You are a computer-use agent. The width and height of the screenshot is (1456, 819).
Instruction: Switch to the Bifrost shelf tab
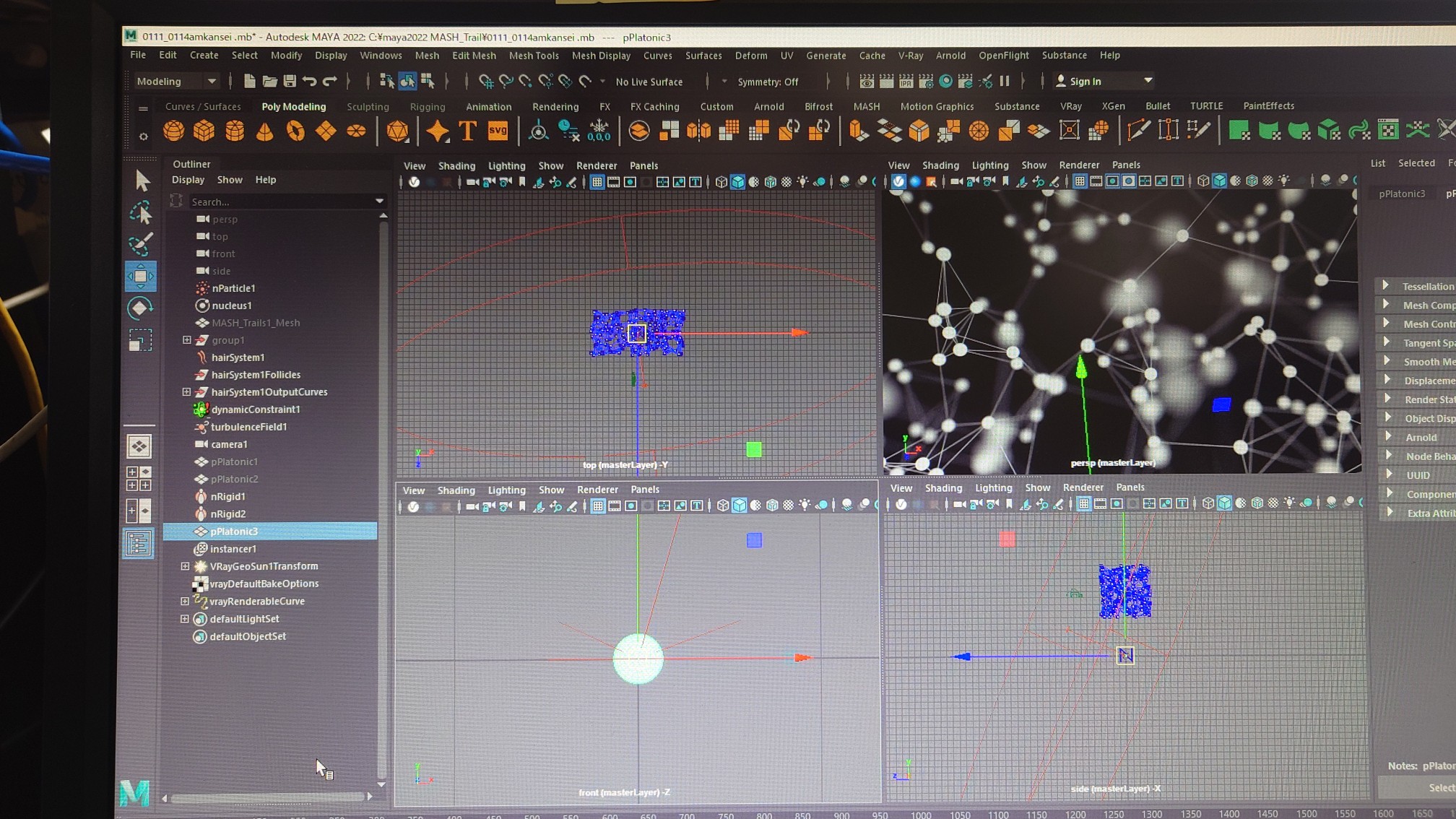coord(818,106)
